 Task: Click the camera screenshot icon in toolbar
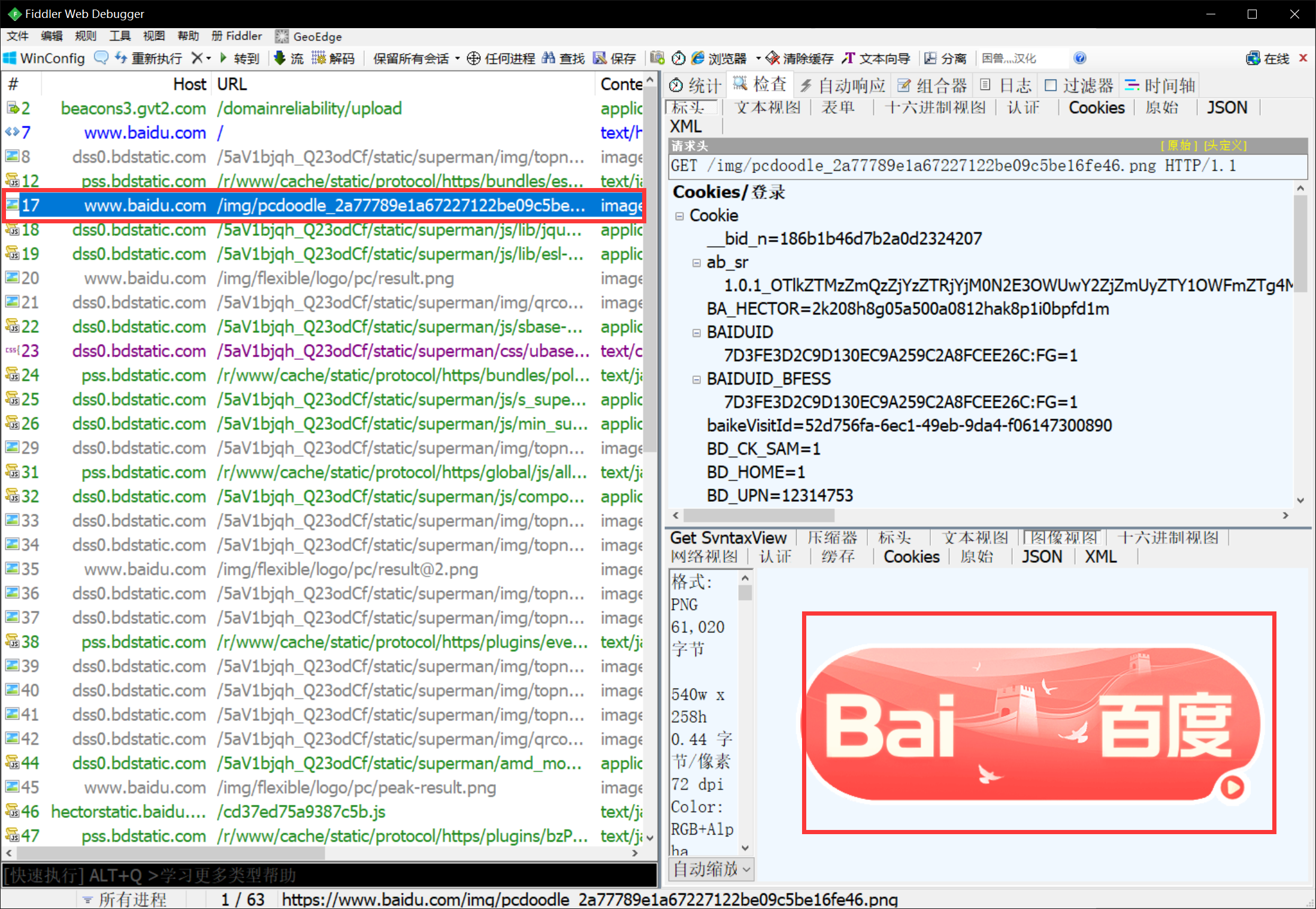[x=658, y=58]
